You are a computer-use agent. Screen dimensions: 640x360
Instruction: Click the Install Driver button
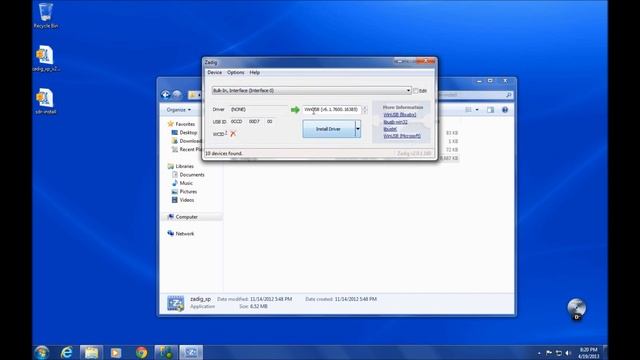(x=329, y=129)
